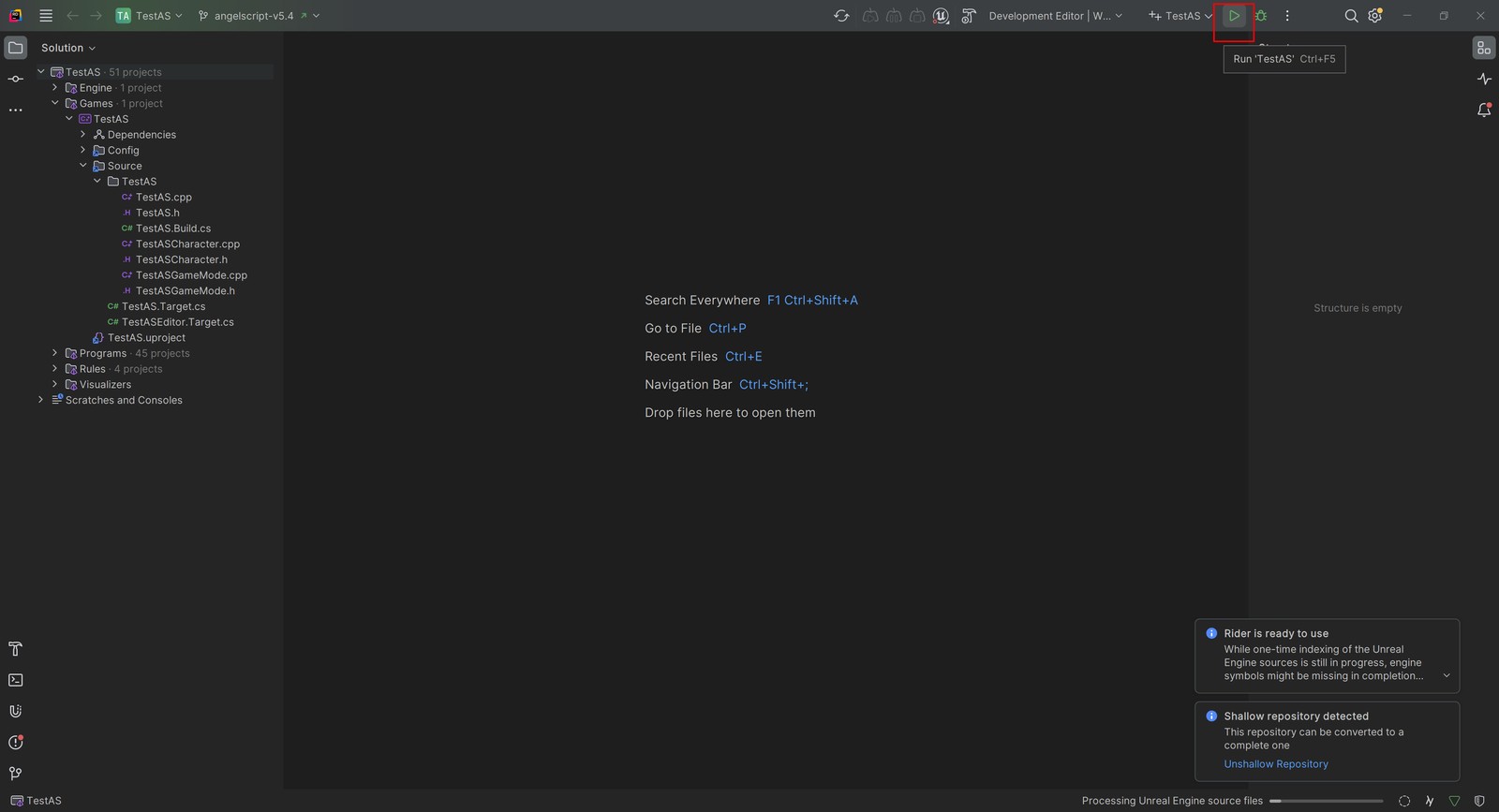Open the Solution view dropdown
This screenshot has width=1499, height=812.
68,48
